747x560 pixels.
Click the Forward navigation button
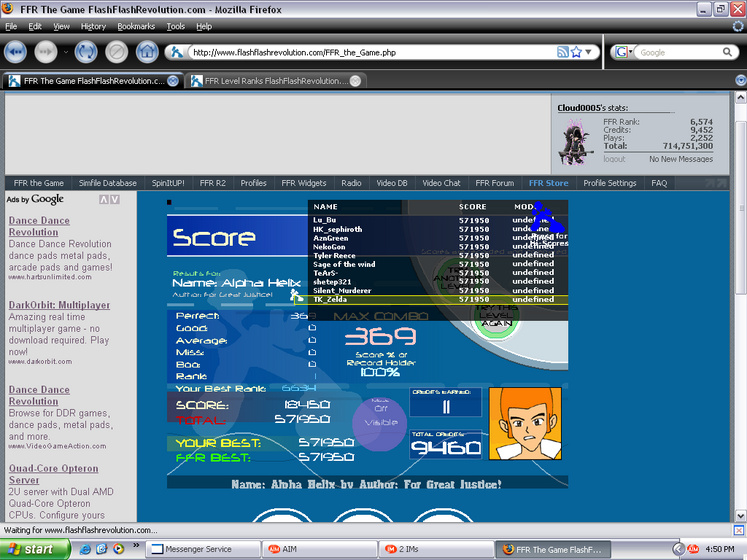click(46, 52)
